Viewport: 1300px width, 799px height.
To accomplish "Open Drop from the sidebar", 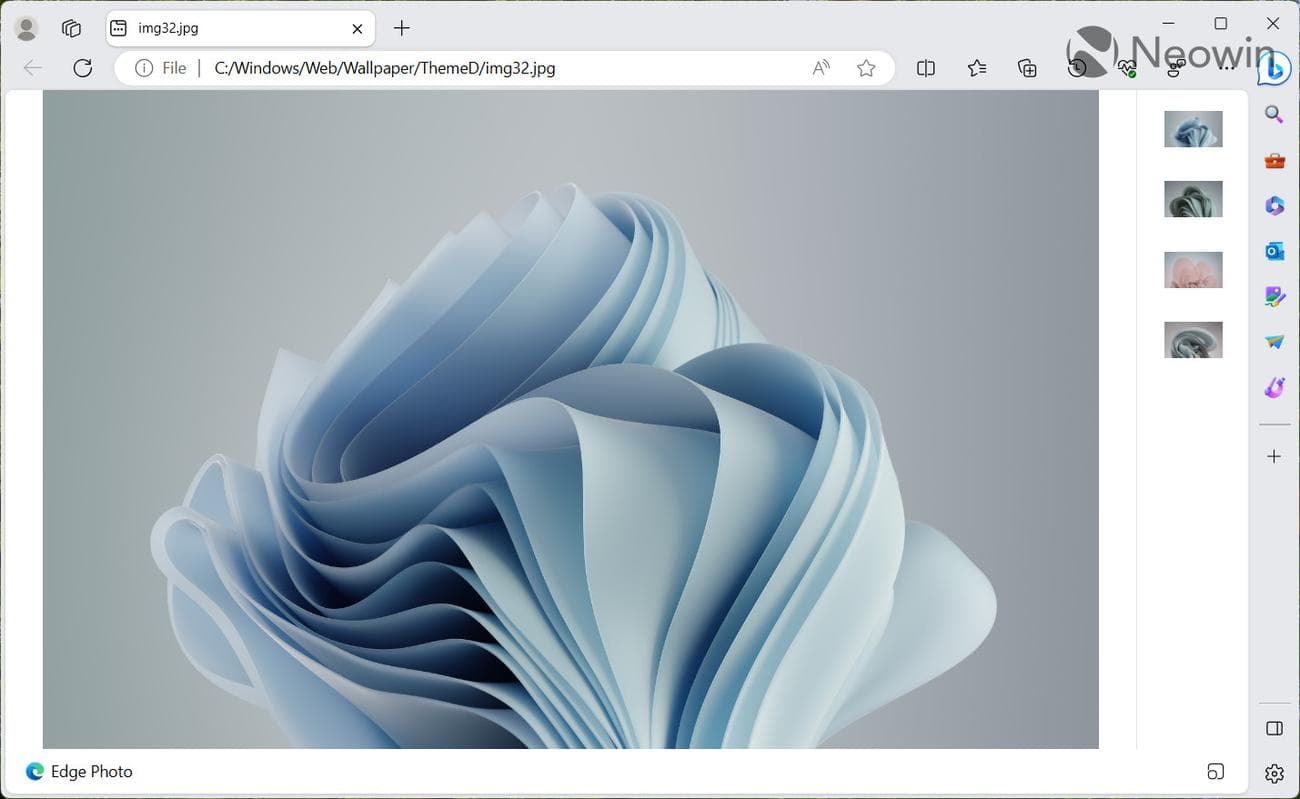I will pyautogui.click(x=1274, y=342).
